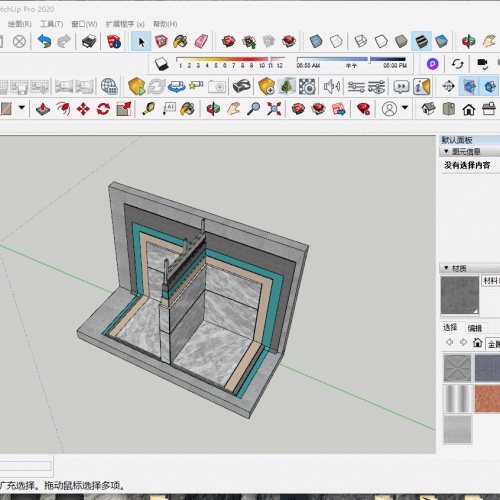
Task: Click the material name input field
Action: [490, 280]
